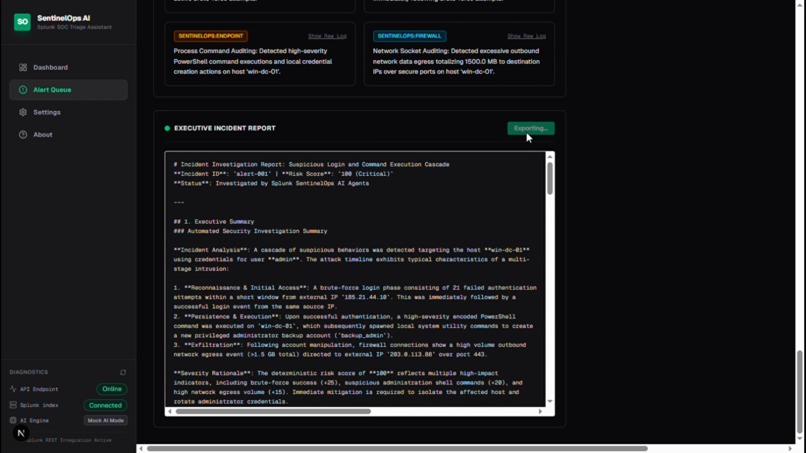806x453 pixels.
Task: Click the 'Status: Investigated by Splunk' line
Action: click(271, 184)
